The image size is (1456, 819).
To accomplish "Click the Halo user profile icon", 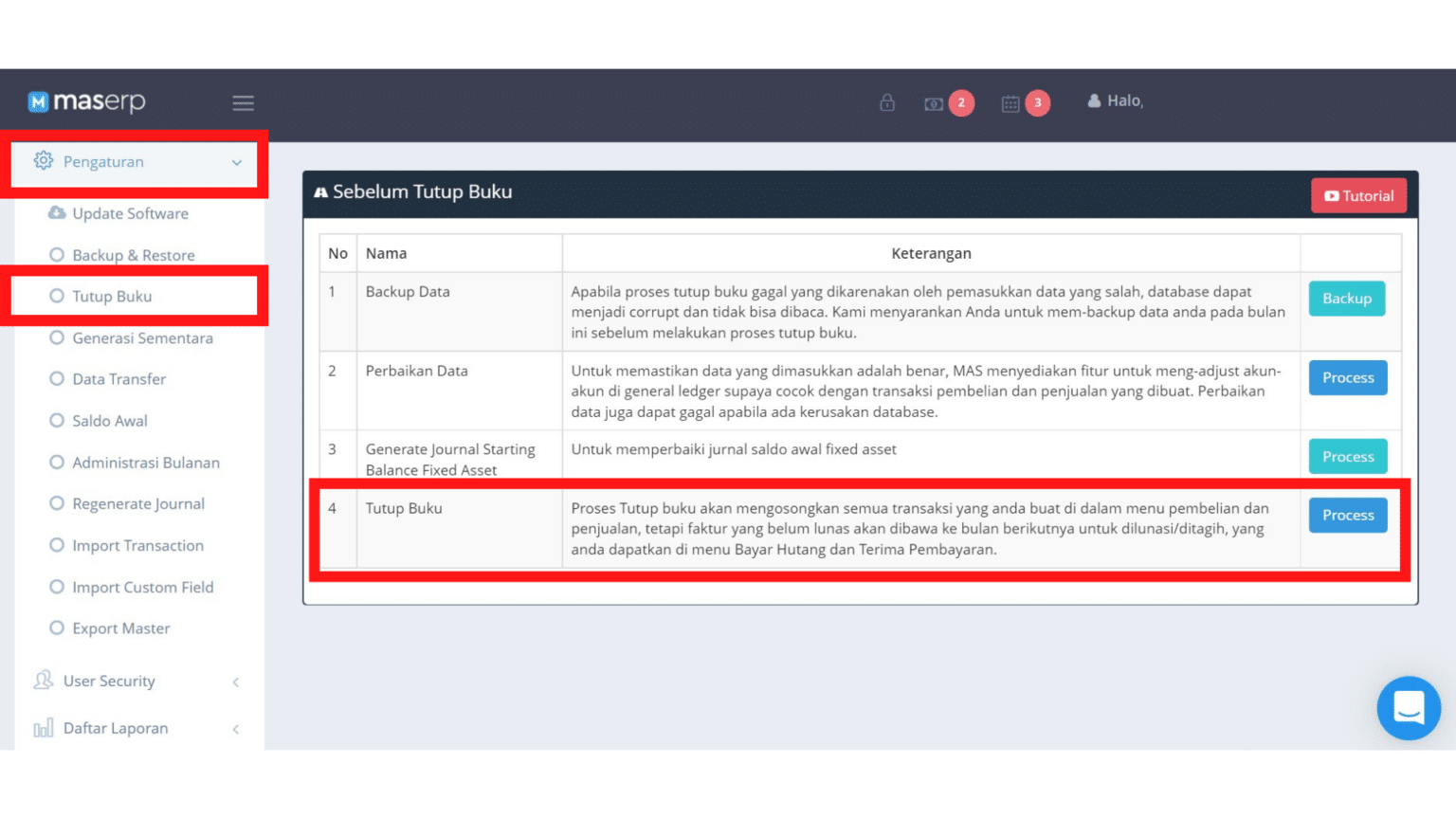I will tap(1094, 100).
